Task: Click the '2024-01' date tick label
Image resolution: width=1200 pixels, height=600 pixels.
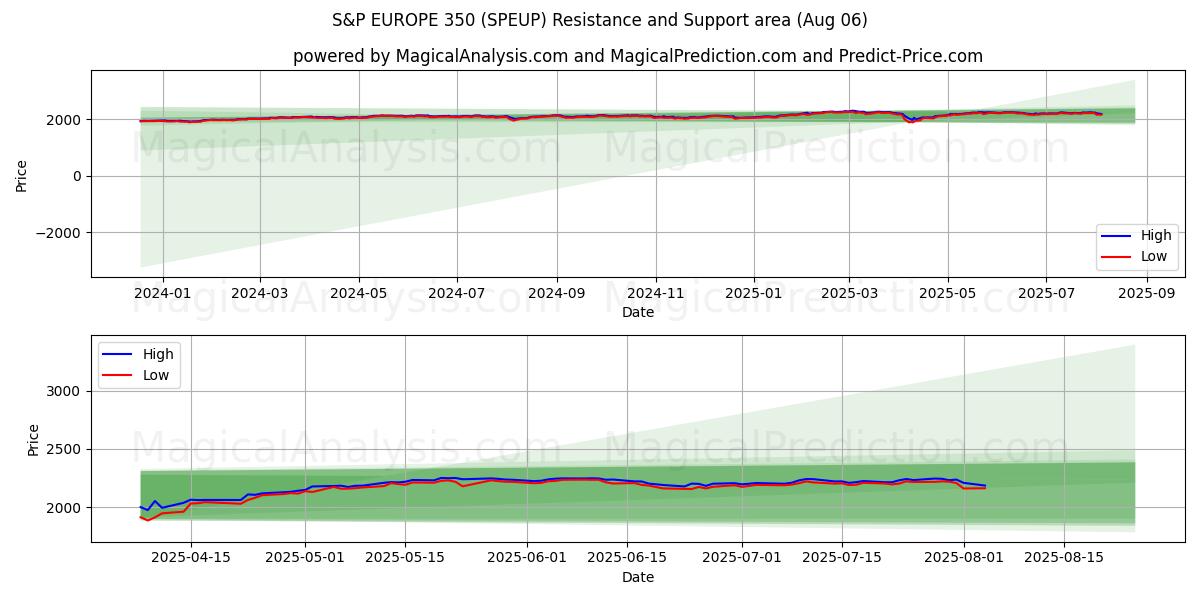Action: 161,294
